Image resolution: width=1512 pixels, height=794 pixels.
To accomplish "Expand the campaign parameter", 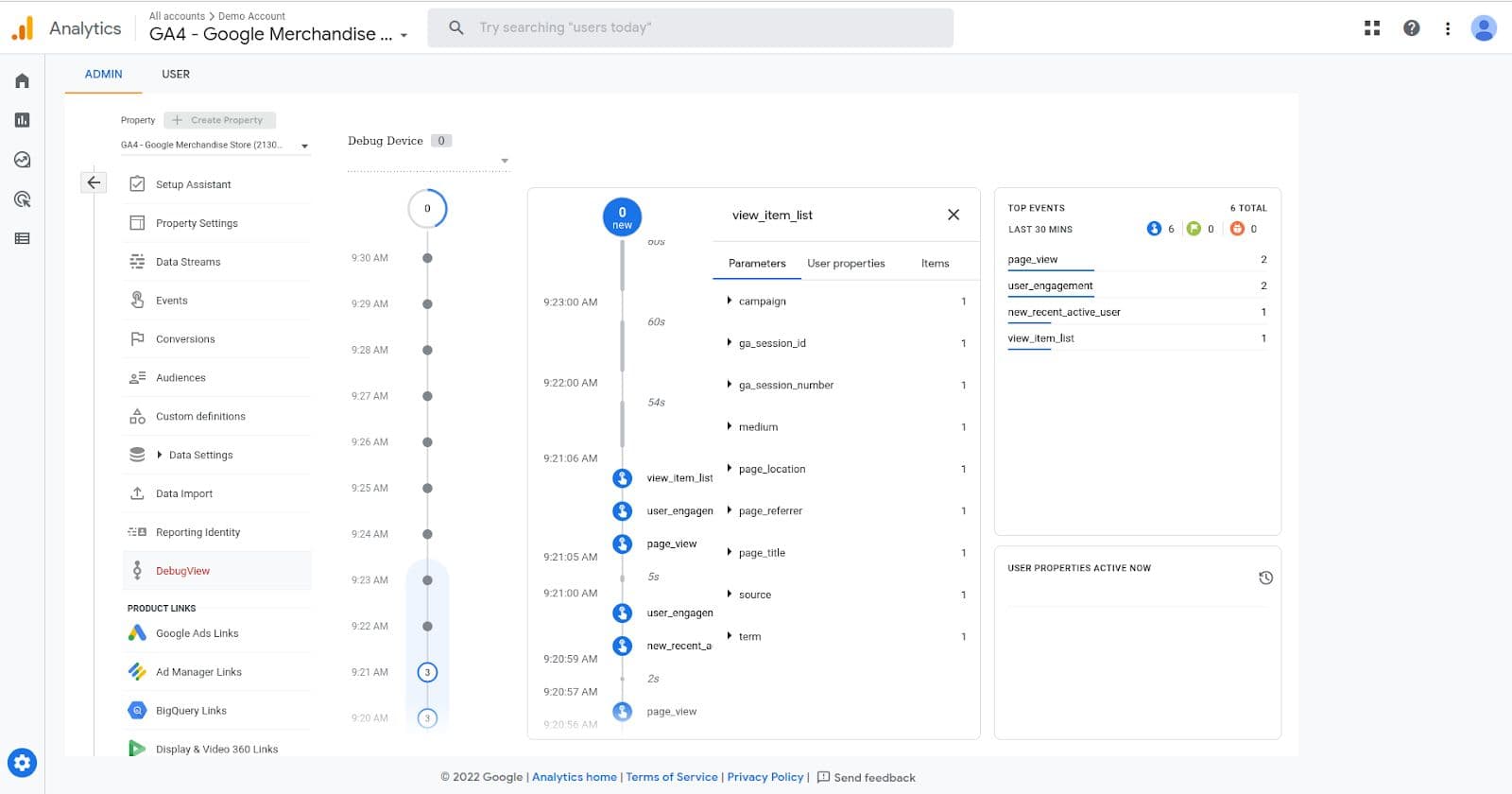I will pyautogui.click(x=729, y=301).
